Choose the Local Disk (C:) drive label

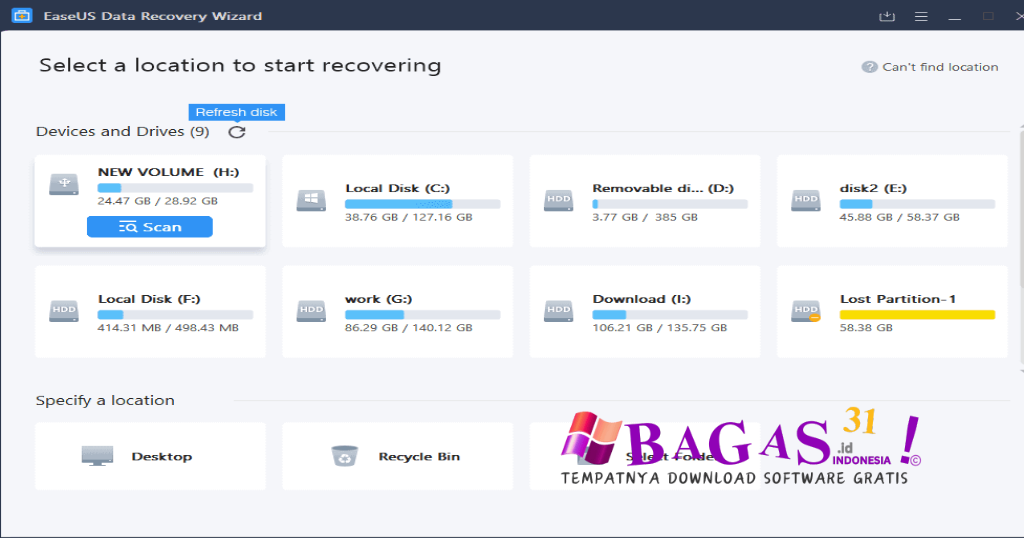397,188
